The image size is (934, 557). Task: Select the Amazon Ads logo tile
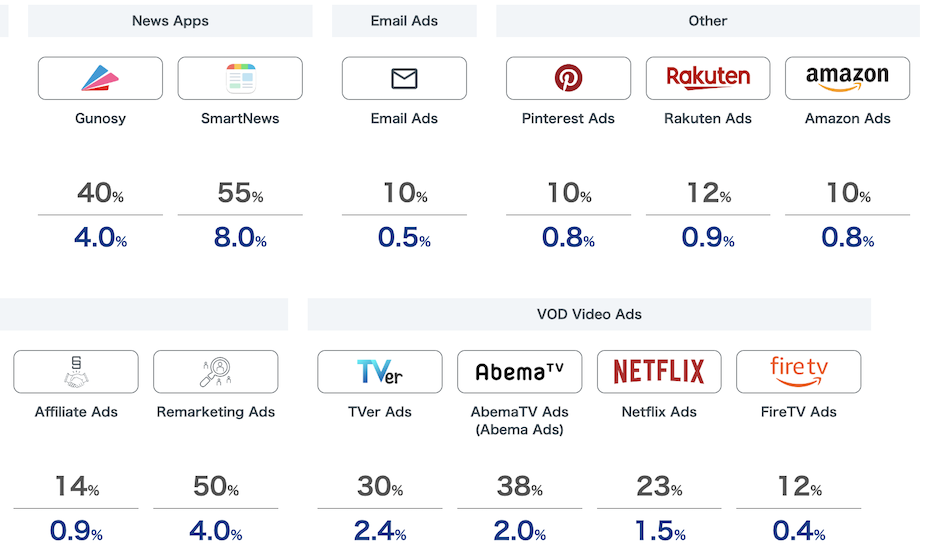[x=847, y=78]
